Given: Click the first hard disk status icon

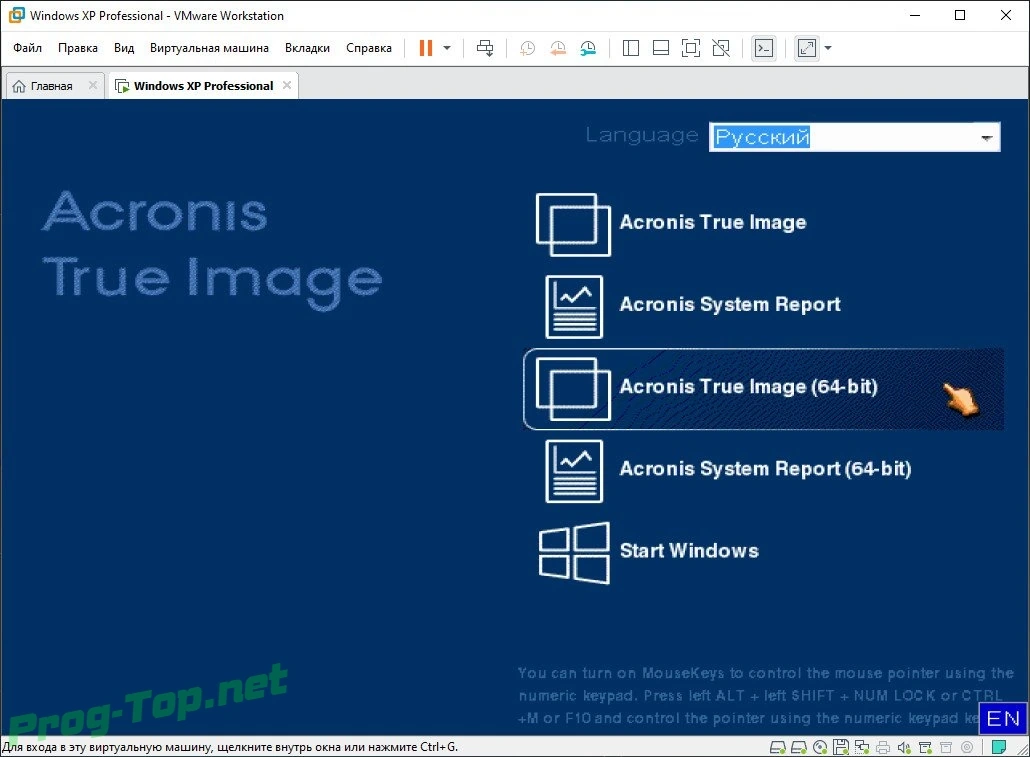Looking at the screenshot, I should click(777, 747).
